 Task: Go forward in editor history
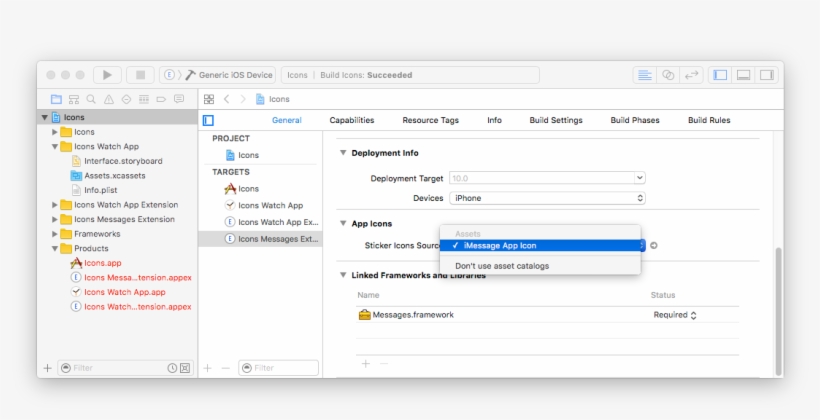(243, 99)
